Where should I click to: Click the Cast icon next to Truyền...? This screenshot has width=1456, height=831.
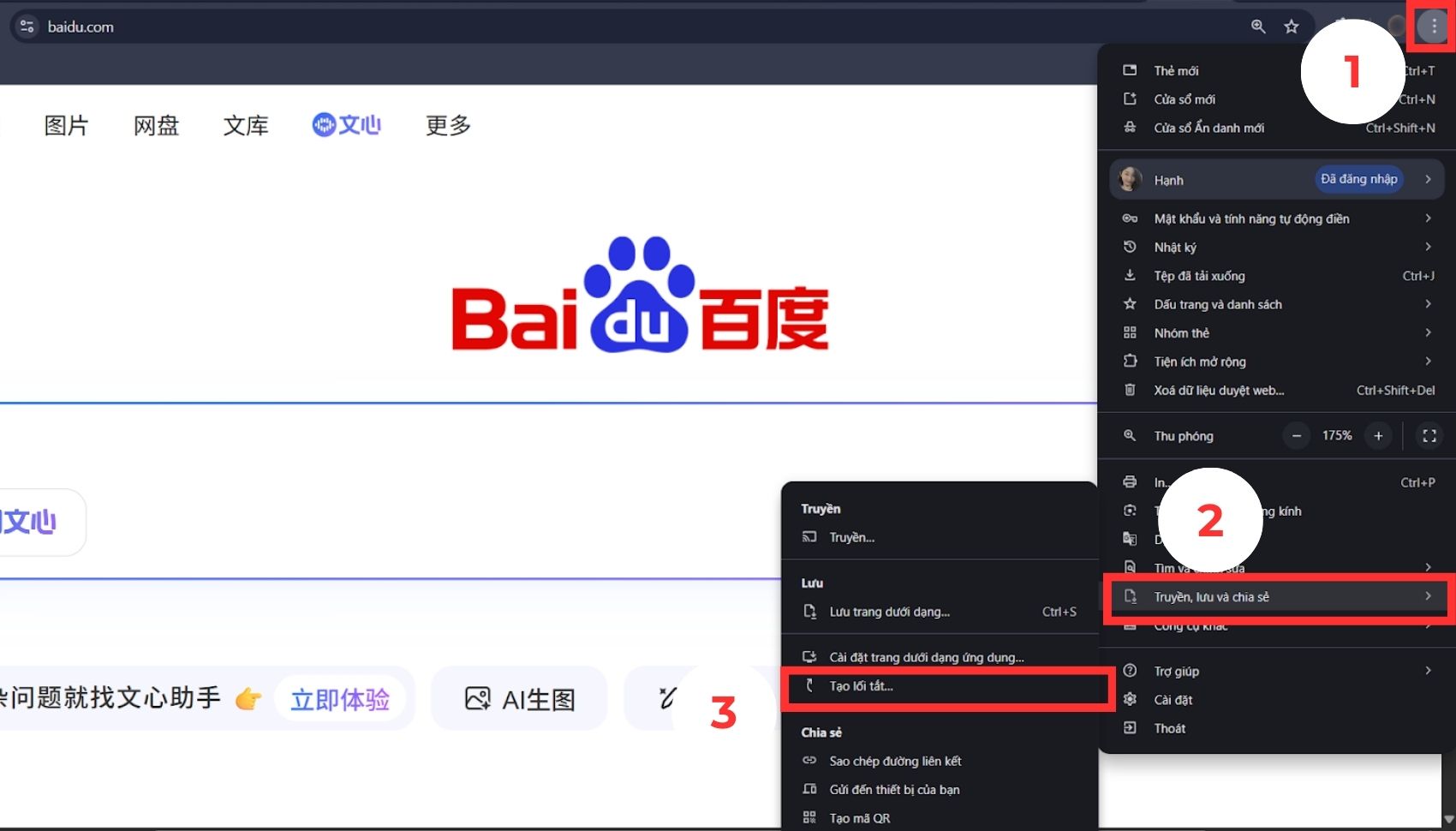coord(809,537)
